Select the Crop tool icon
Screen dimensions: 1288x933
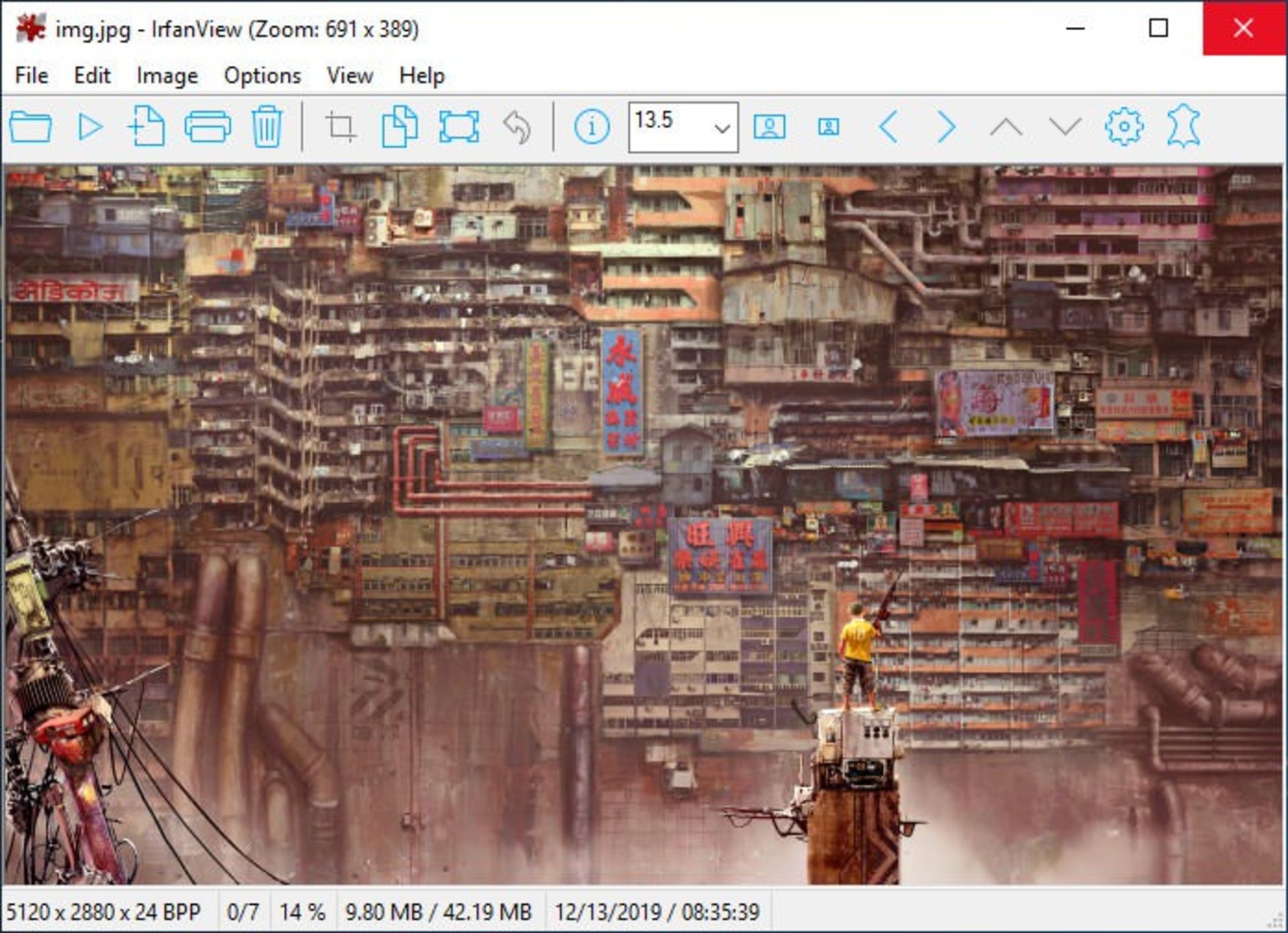click(x=340, y=127)
